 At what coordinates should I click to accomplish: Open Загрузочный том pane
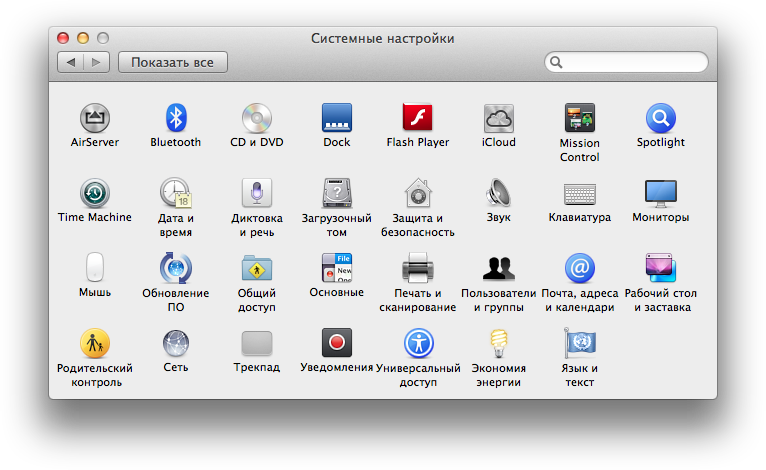tap(337, 193)
